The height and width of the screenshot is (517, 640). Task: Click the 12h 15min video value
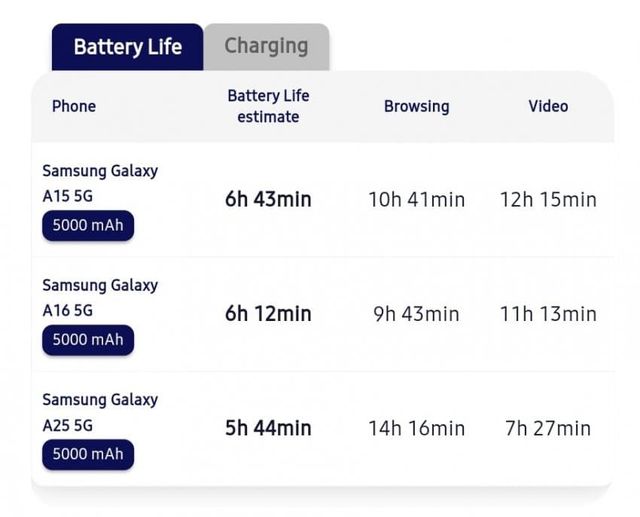tap(548, 200)
